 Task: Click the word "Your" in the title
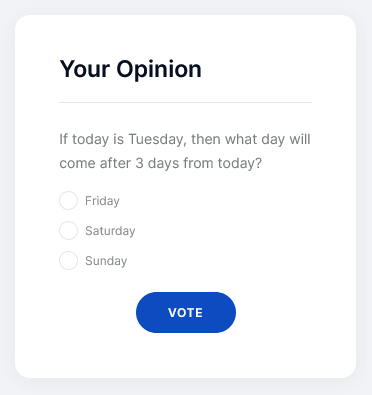point(85,69)
